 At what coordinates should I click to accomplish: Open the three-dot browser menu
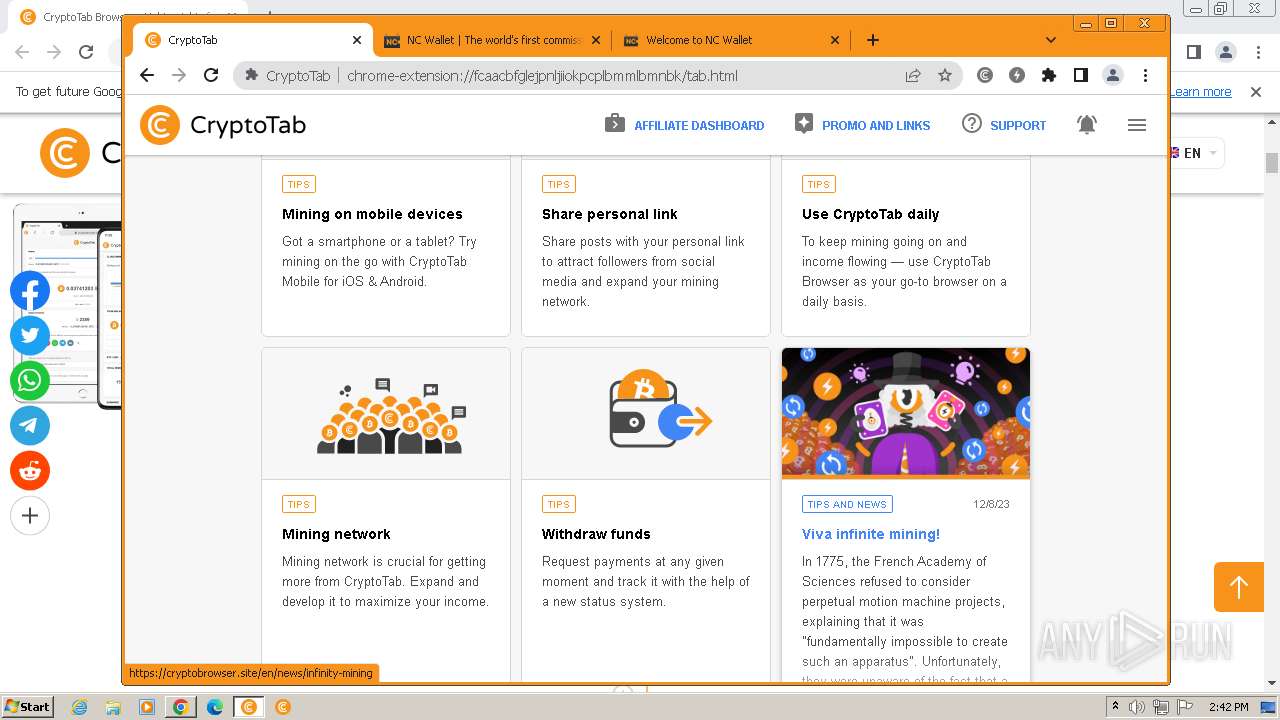(1146, 75)
